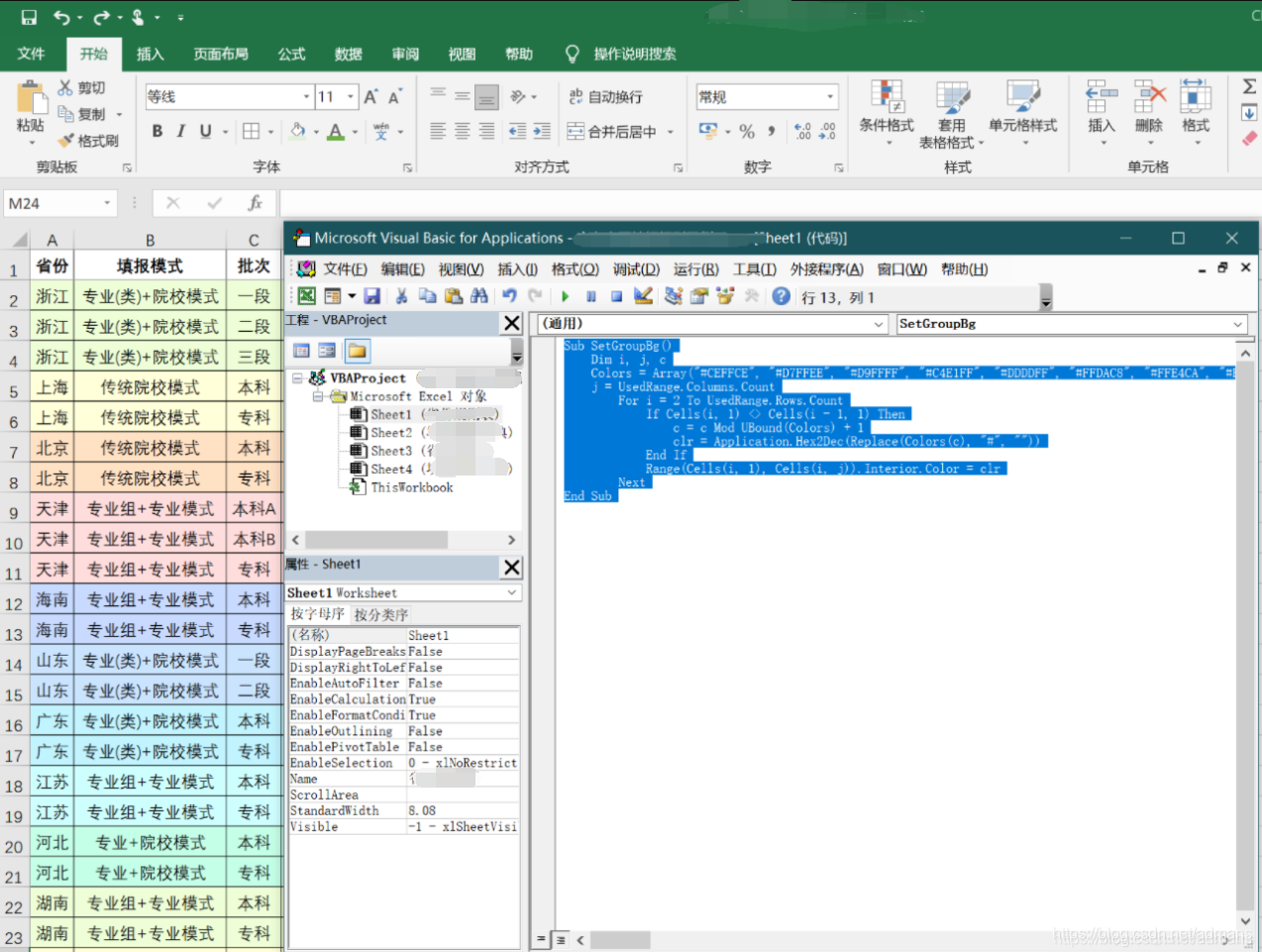Click the Excel Undo icon in title bar
This screenshot has width=1262, height=952.
(x=62, y=17)
